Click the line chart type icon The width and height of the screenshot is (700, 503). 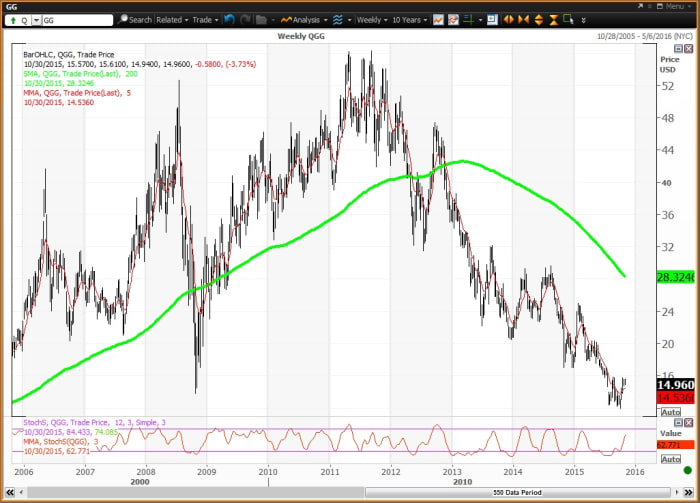coord(438,19)
